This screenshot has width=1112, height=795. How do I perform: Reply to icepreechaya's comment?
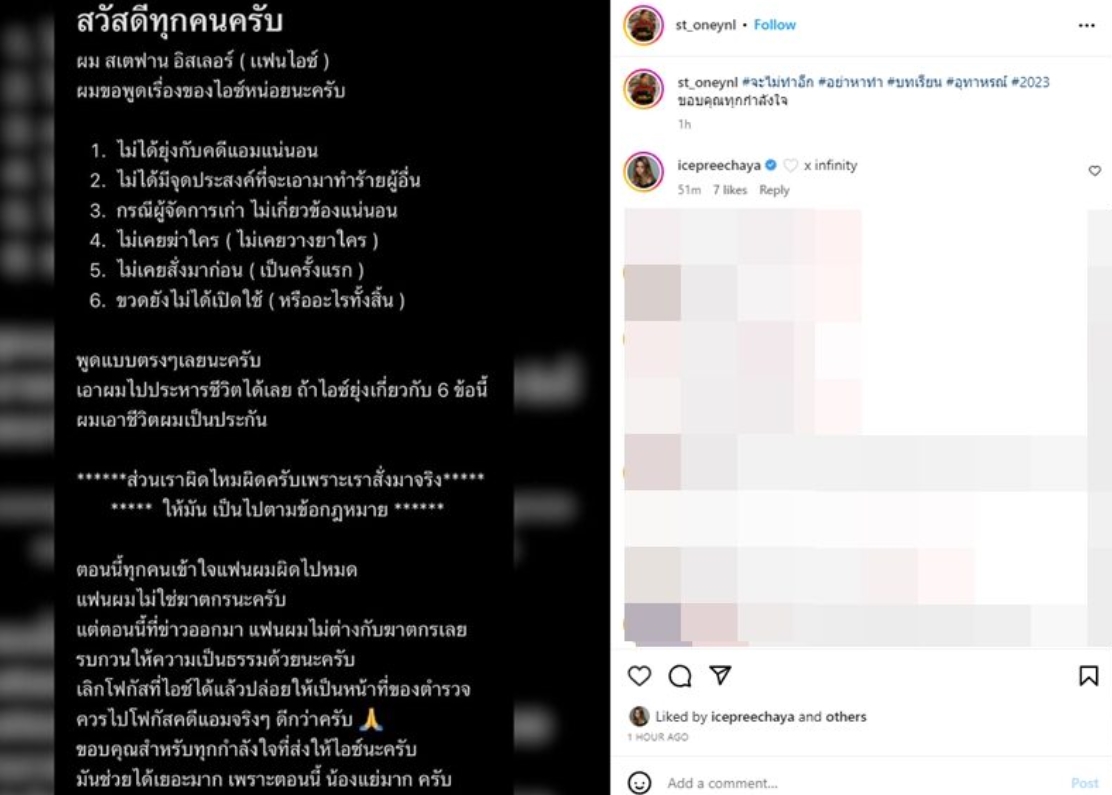774,190
